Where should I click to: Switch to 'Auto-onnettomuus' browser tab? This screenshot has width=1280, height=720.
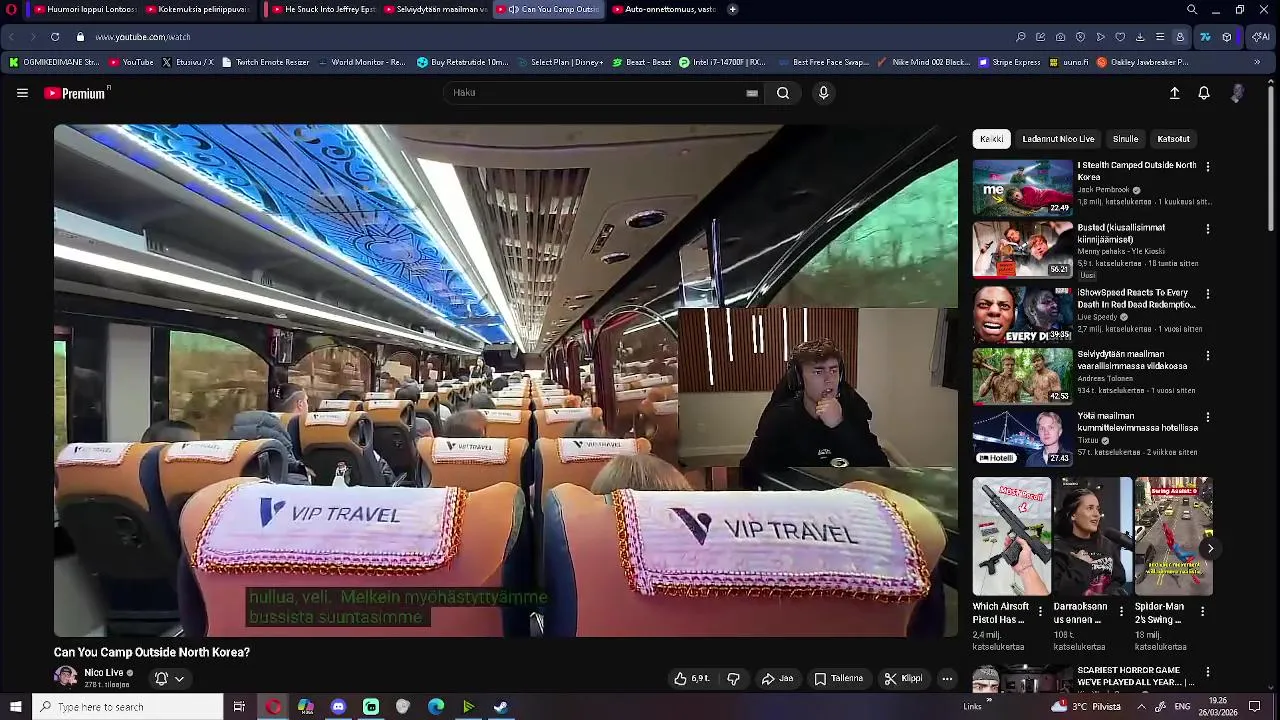pyautogui.click(x=663, y=10)
